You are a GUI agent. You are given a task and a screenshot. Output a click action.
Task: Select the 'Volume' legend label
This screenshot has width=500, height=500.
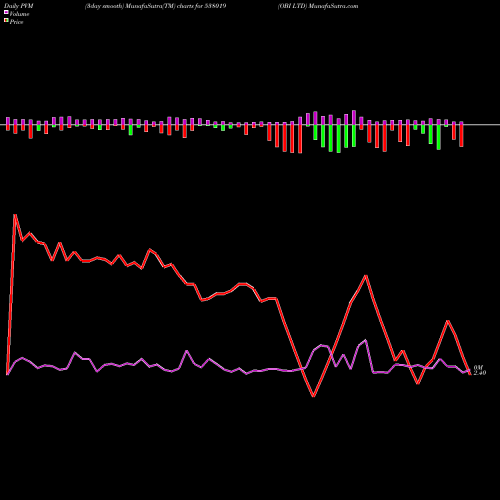coord(19,14)
